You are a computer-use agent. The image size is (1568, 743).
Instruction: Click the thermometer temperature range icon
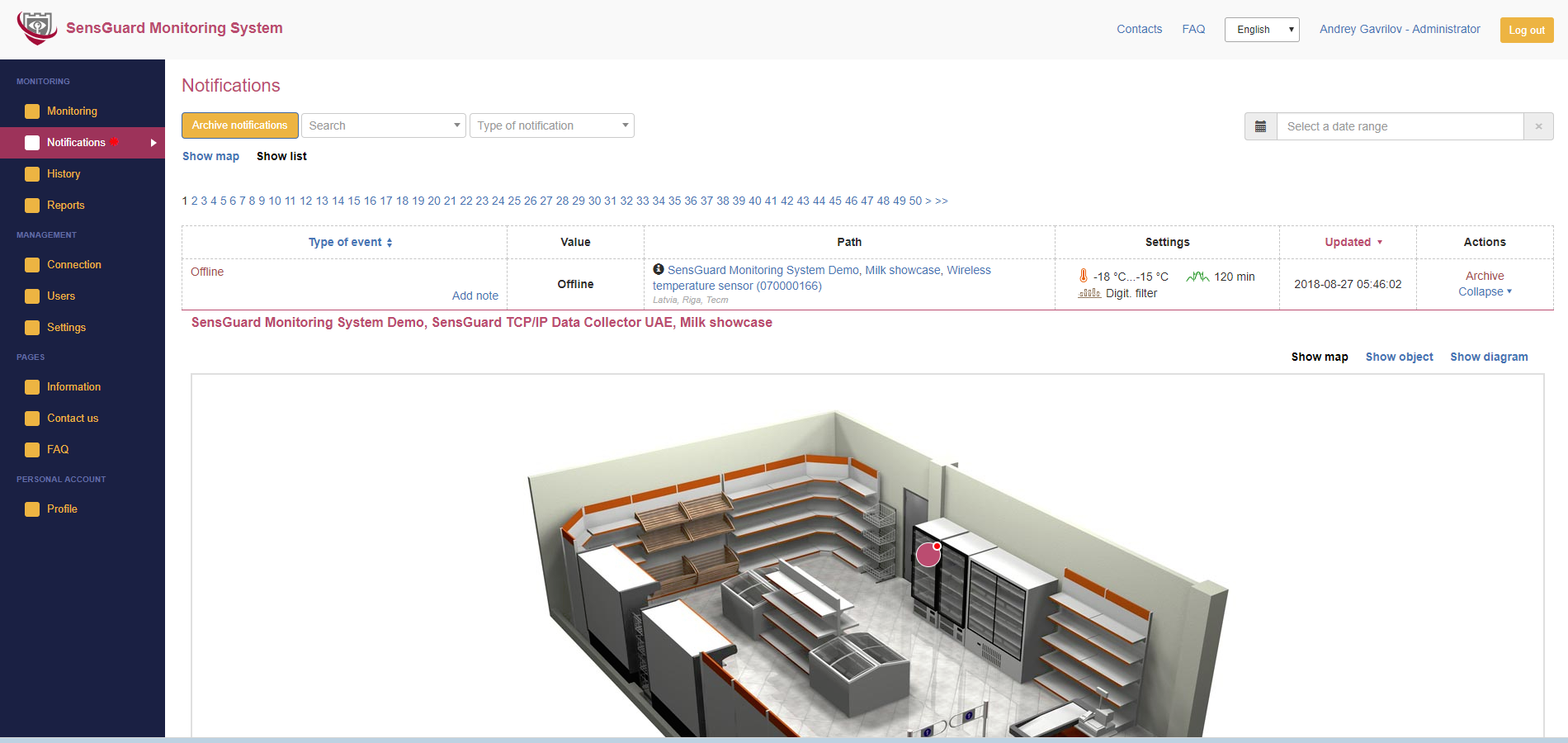pos(1084,276)
